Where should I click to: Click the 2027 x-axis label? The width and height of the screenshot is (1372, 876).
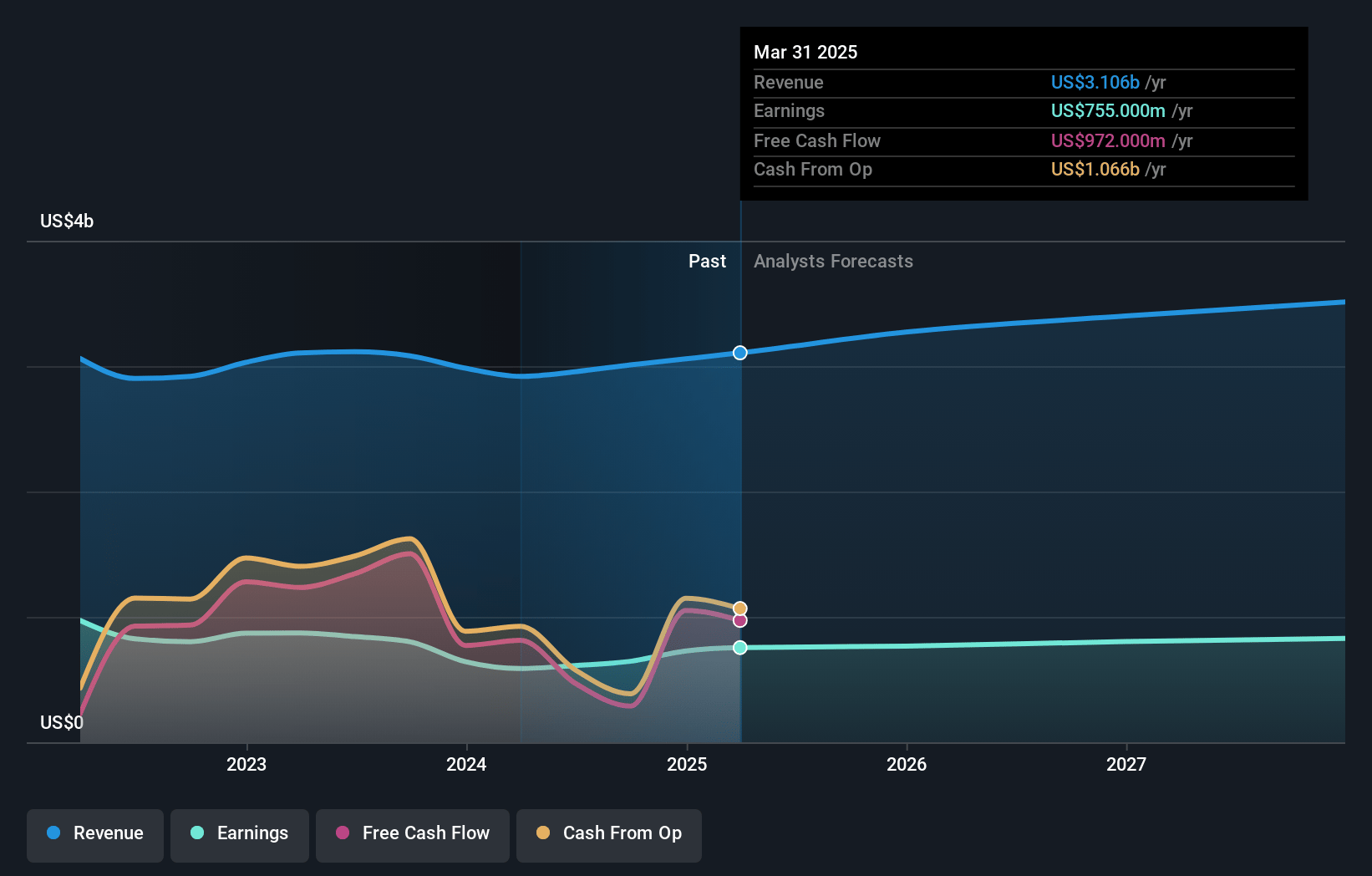[x=1126, y=764]
